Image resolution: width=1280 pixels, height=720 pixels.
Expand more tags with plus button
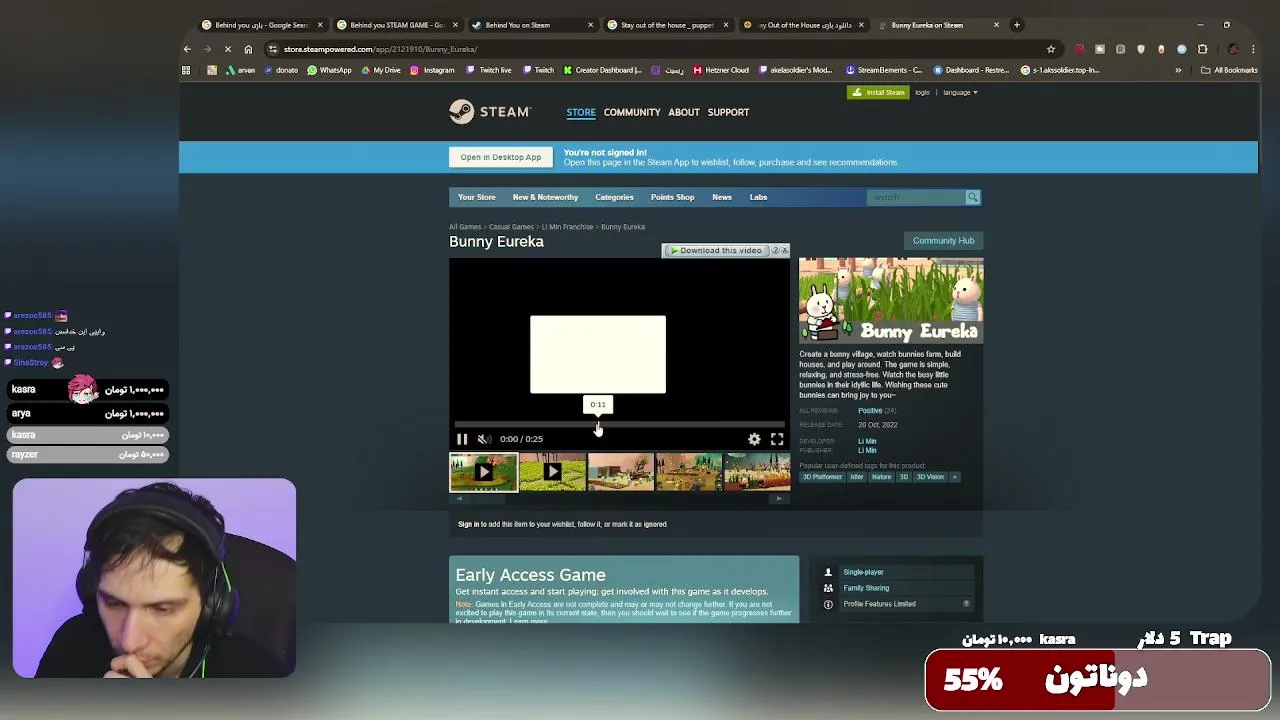[954, 477]
